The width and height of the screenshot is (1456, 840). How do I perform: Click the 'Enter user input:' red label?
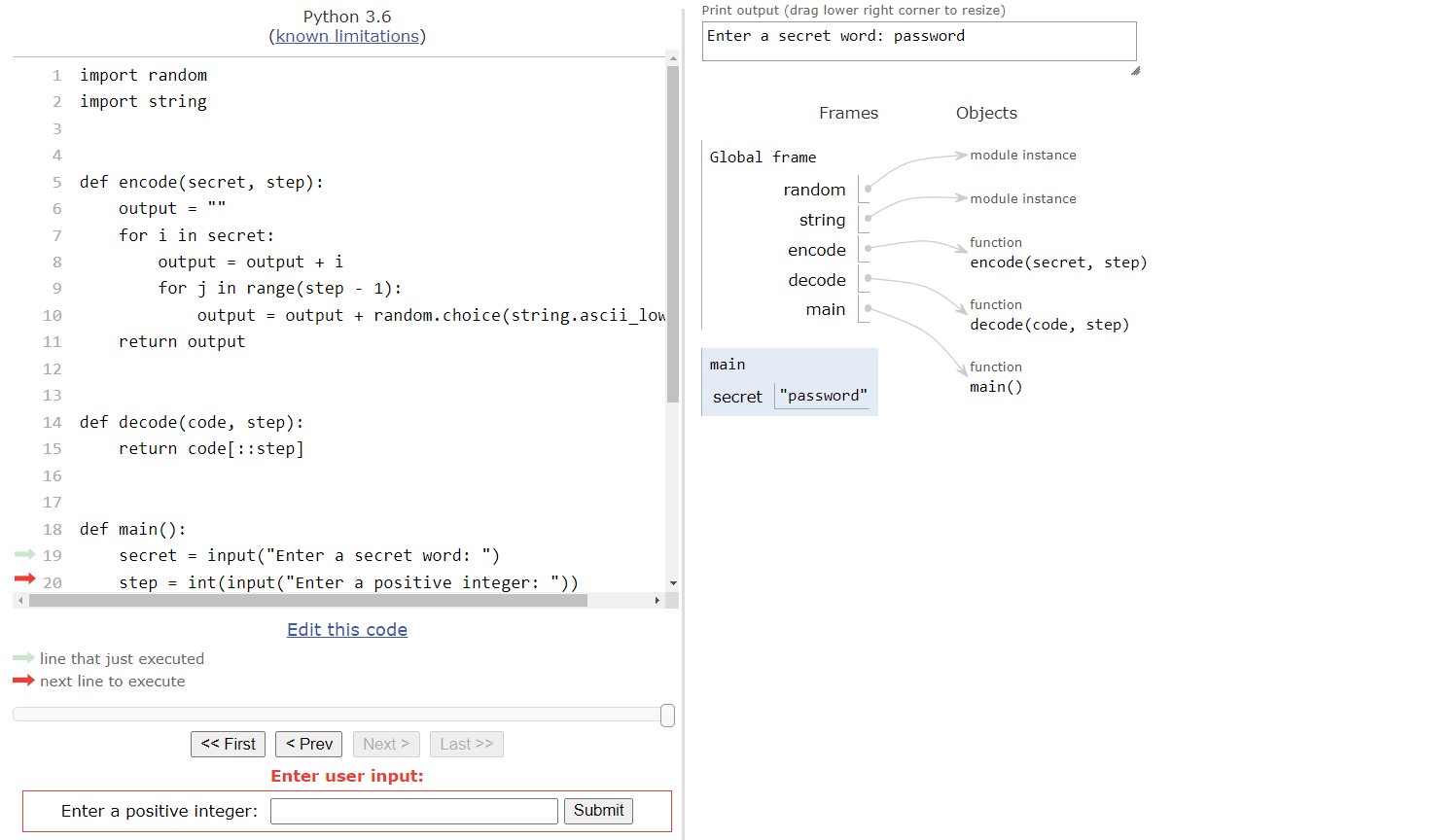coord(347,776)
